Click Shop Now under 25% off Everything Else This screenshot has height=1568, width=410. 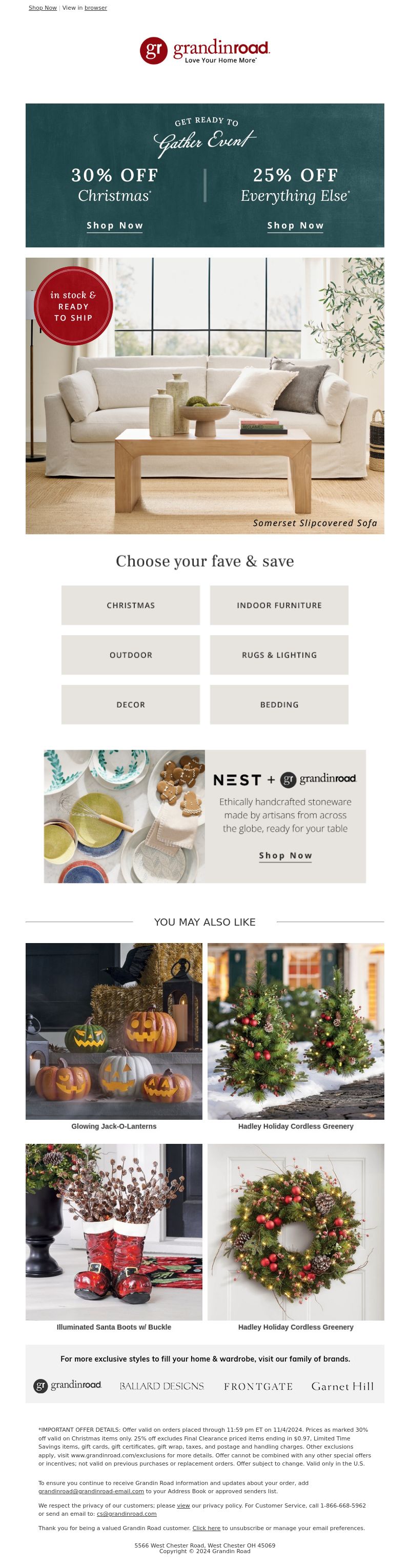(x=296, y=225)
